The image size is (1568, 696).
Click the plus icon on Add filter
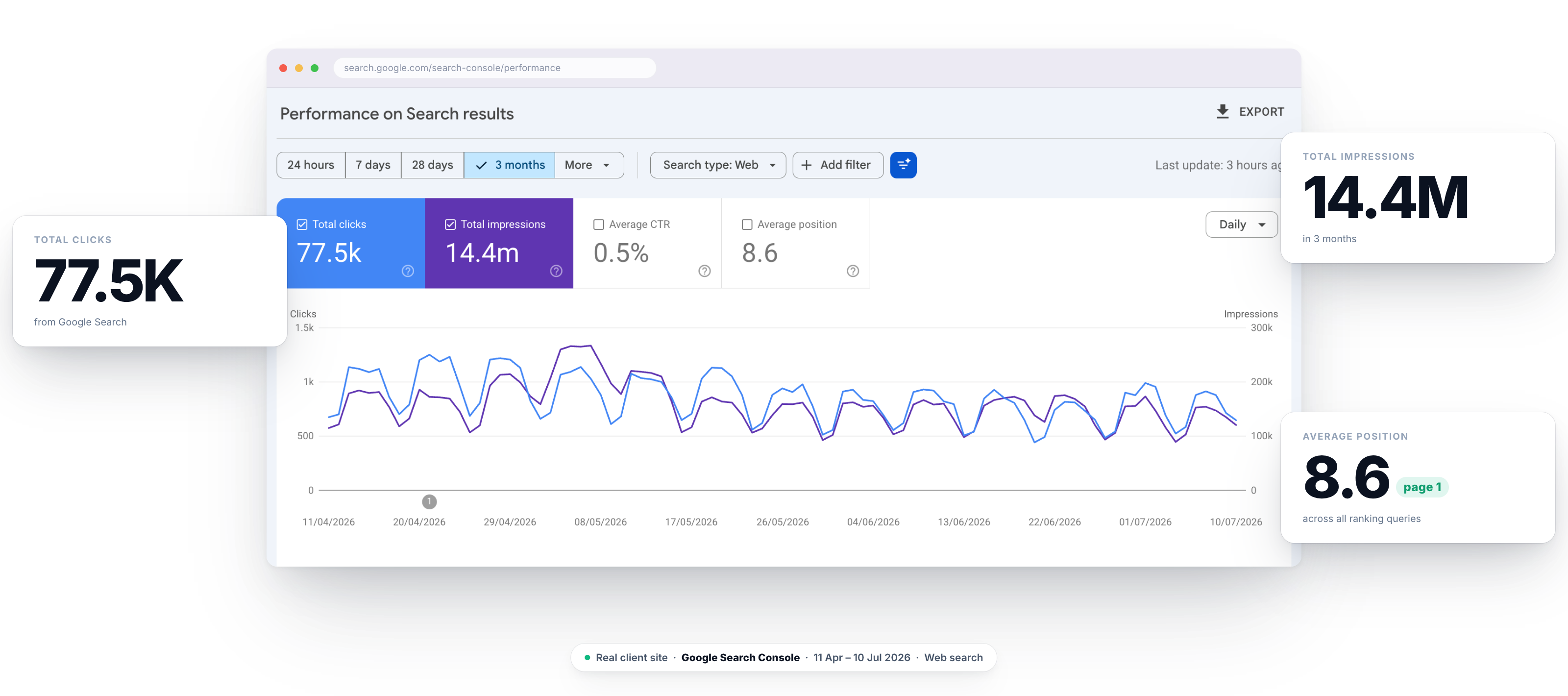[807, 165]
